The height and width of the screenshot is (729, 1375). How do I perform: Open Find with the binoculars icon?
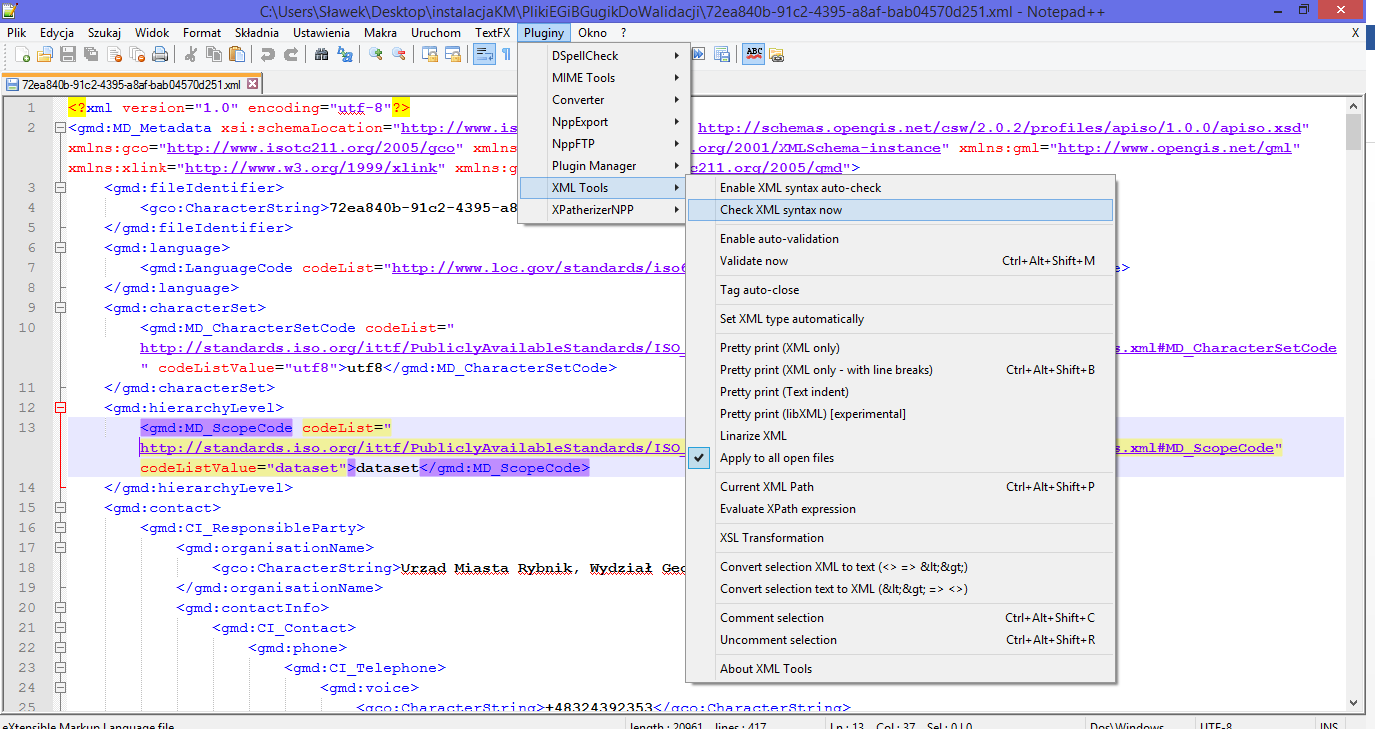(x=321, y=54)
